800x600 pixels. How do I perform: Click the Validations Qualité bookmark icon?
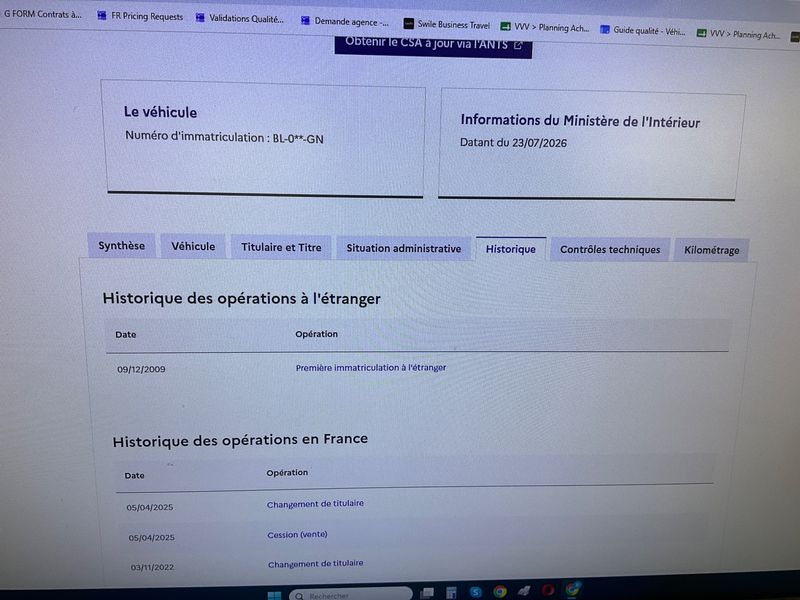pyautogui.click(x=201, y=18)
